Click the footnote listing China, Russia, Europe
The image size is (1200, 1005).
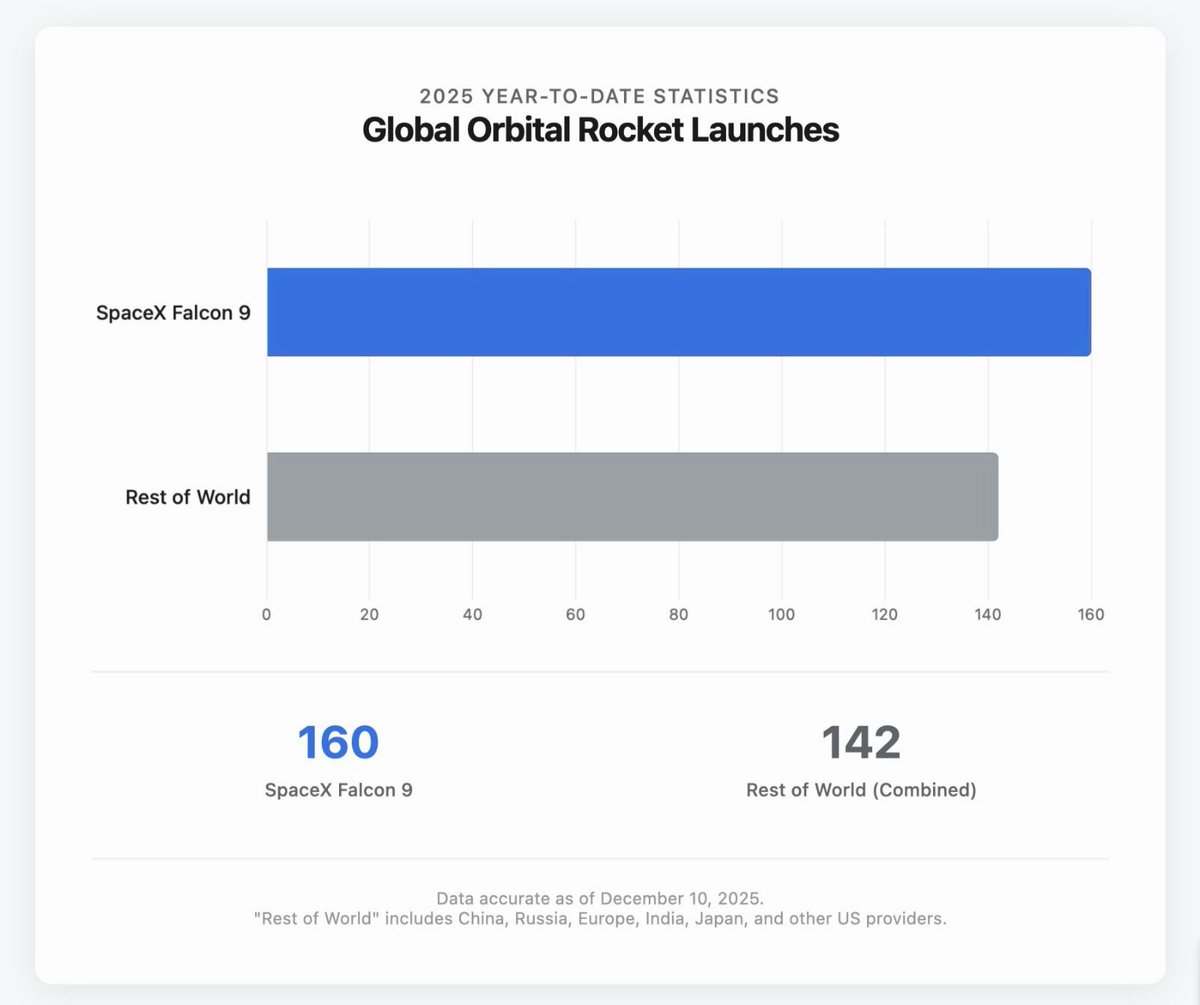600,919
